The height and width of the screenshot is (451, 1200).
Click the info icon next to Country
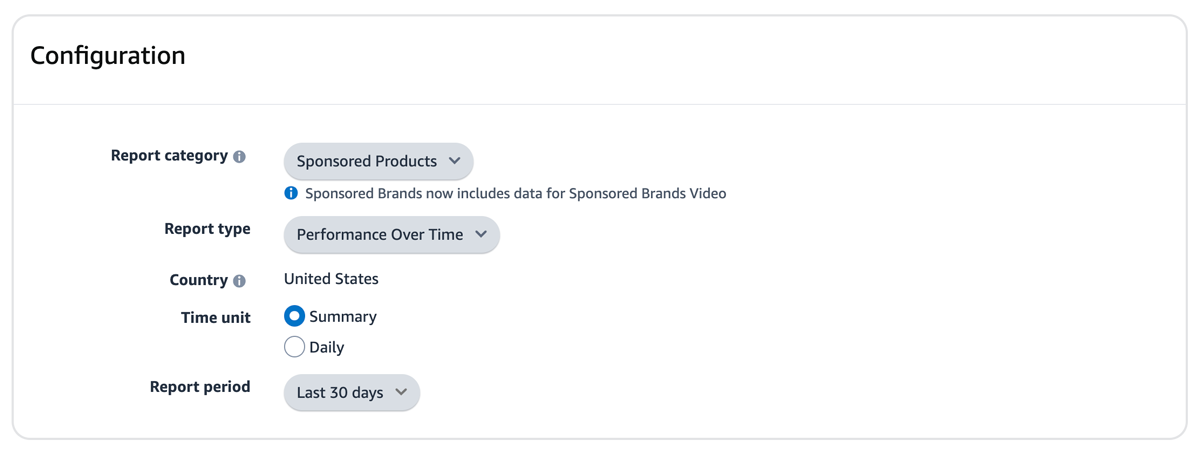tap(239, 281)
